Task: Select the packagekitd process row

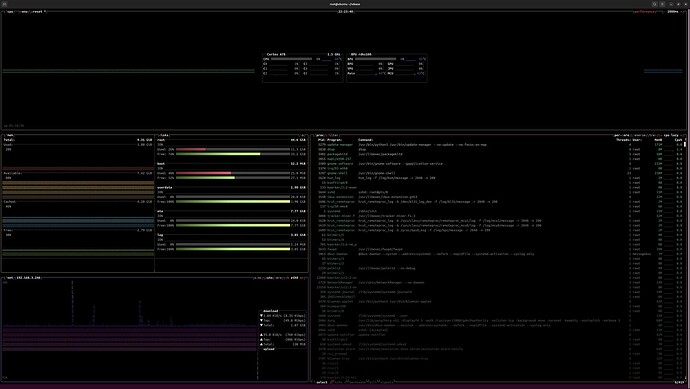Action: pos(499,154)
